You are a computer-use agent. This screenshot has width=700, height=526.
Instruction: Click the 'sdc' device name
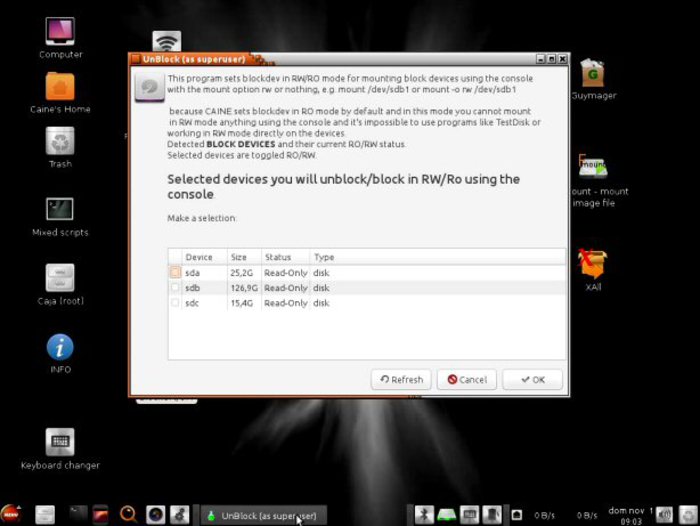(x=192, y=303)
